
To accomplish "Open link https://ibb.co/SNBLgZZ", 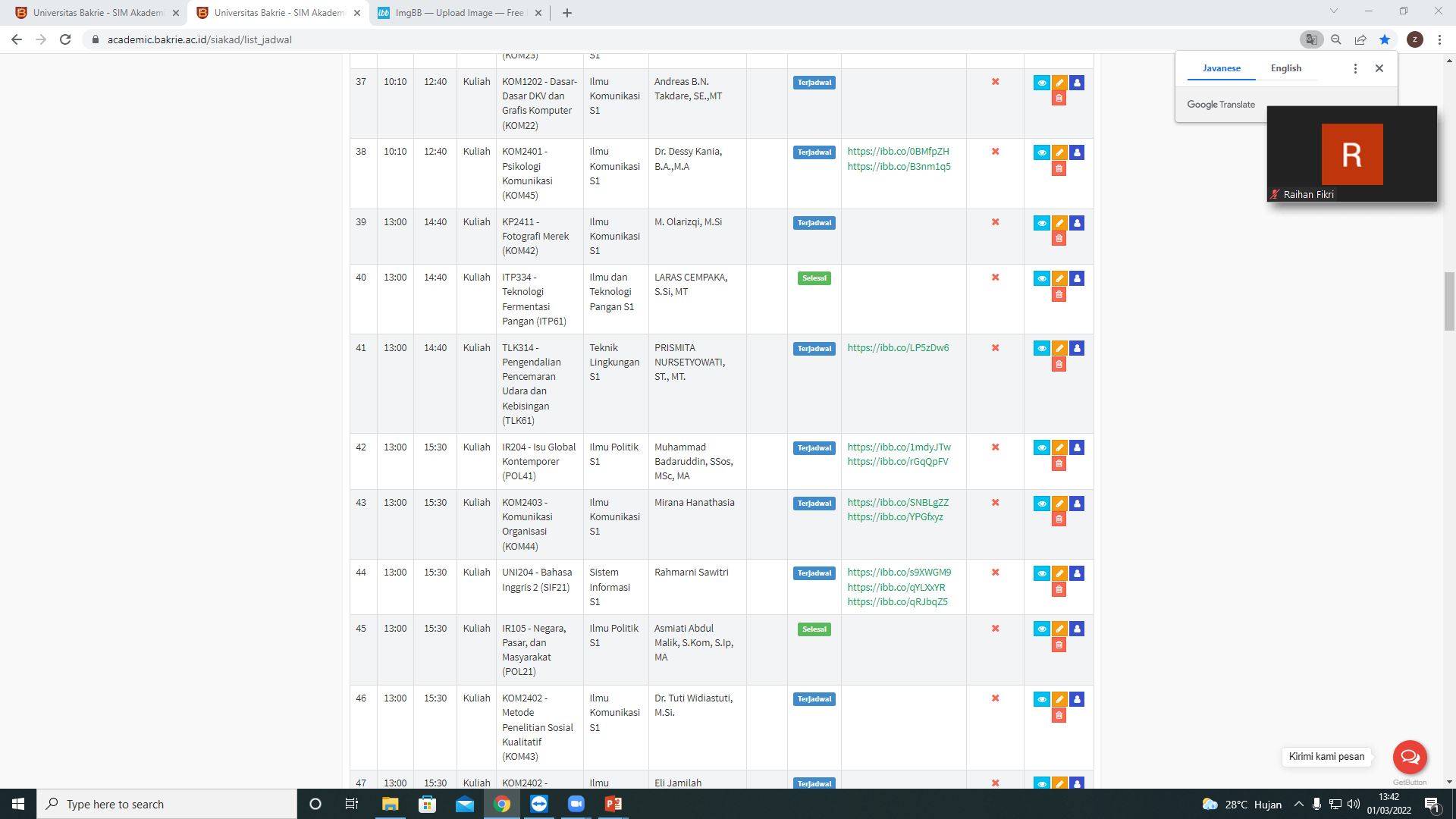I will pos(898,503).
